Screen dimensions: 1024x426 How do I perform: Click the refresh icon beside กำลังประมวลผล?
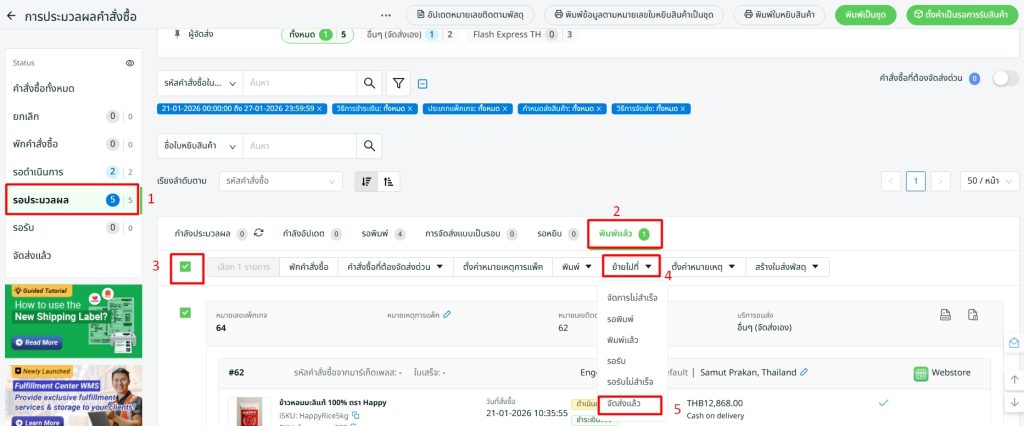click(x=260, y=234)
